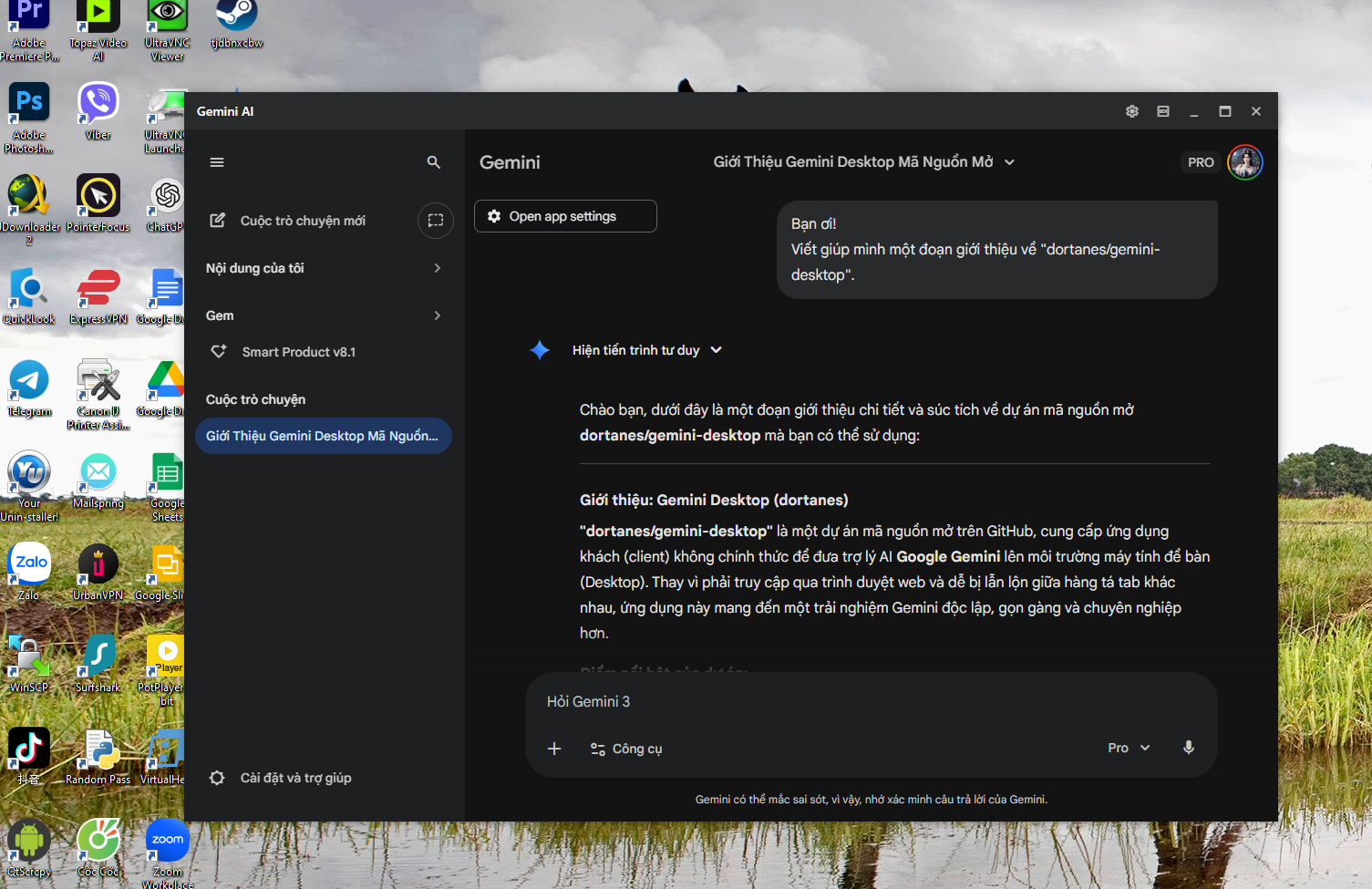Click the PRO badge
1372x889 pixels.
point(1201,162)
